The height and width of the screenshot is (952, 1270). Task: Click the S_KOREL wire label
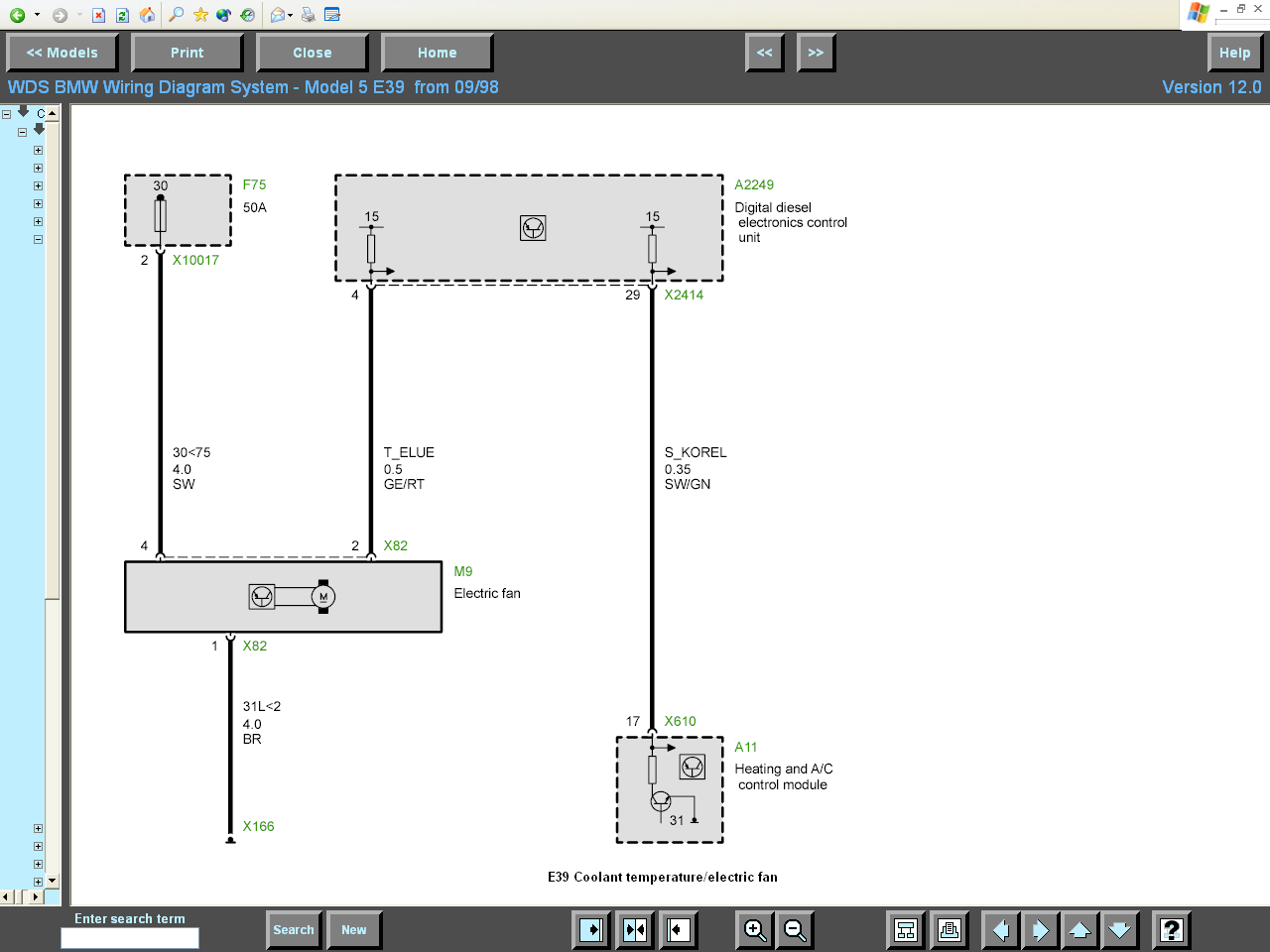pyautogui.click(x=696, y=452)
